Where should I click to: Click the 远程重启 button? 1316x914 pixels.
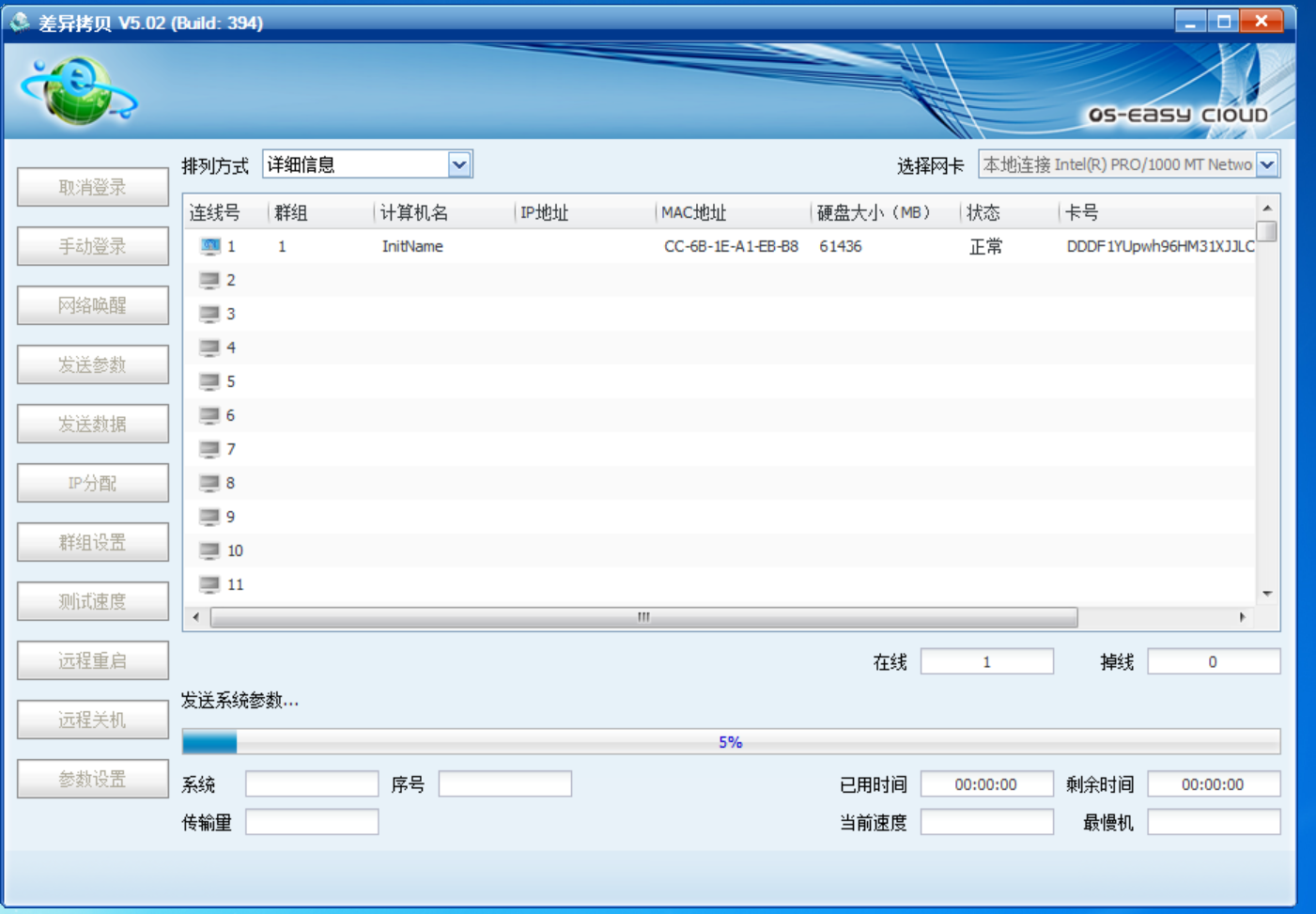(x=92, y=660)
